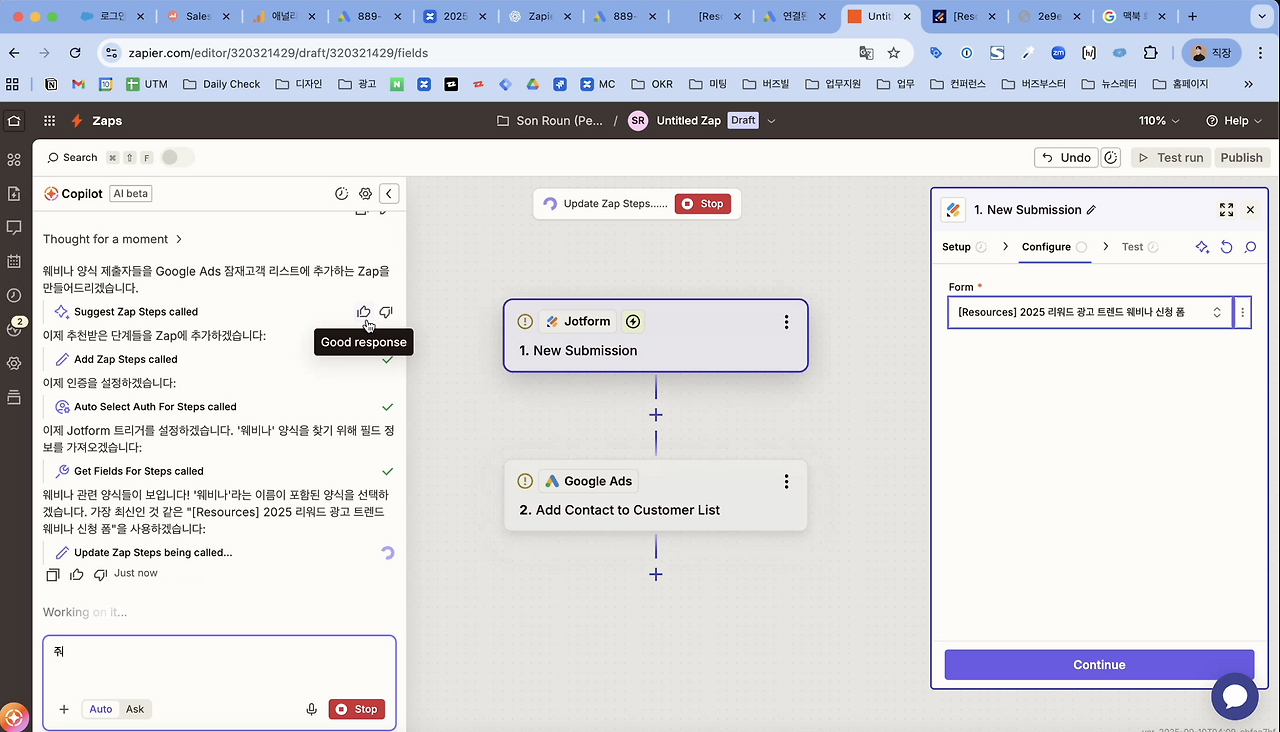Stop the Update Zap Steps process
Viewport: 1280px width, 732px height.
click(703, 204)
